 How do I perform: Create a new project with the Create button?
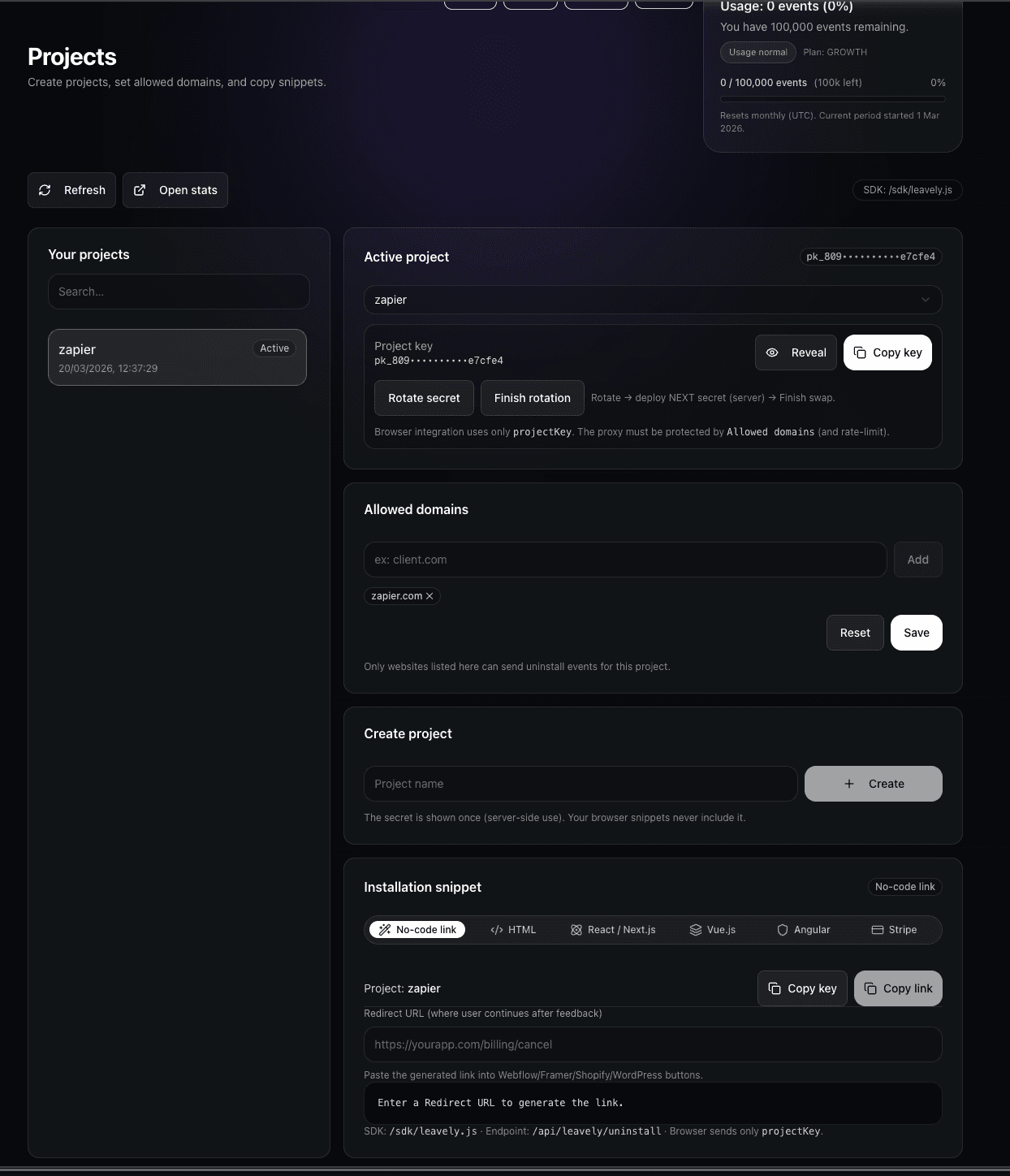(x=873, y=784)
